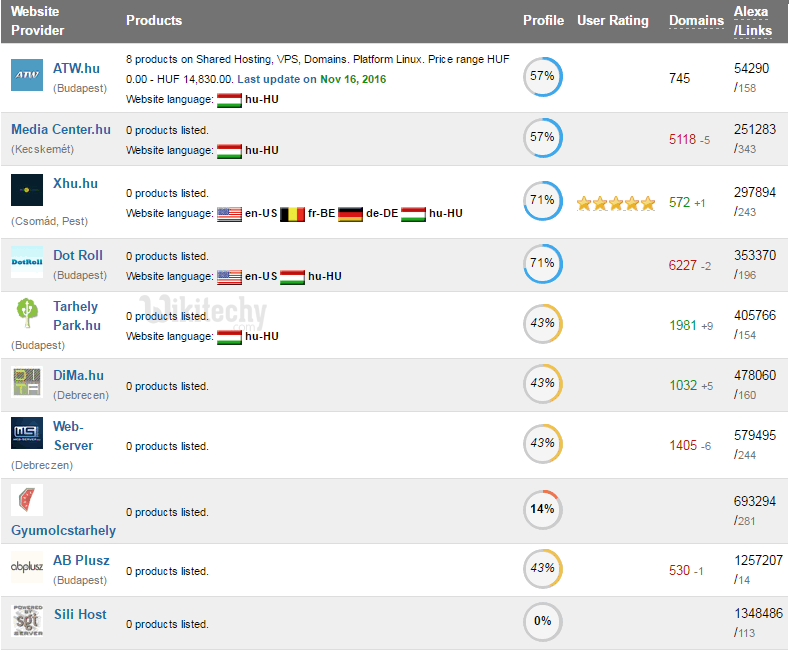Sort by the Domains column header
Screen dimensions: 789x651
696,20
